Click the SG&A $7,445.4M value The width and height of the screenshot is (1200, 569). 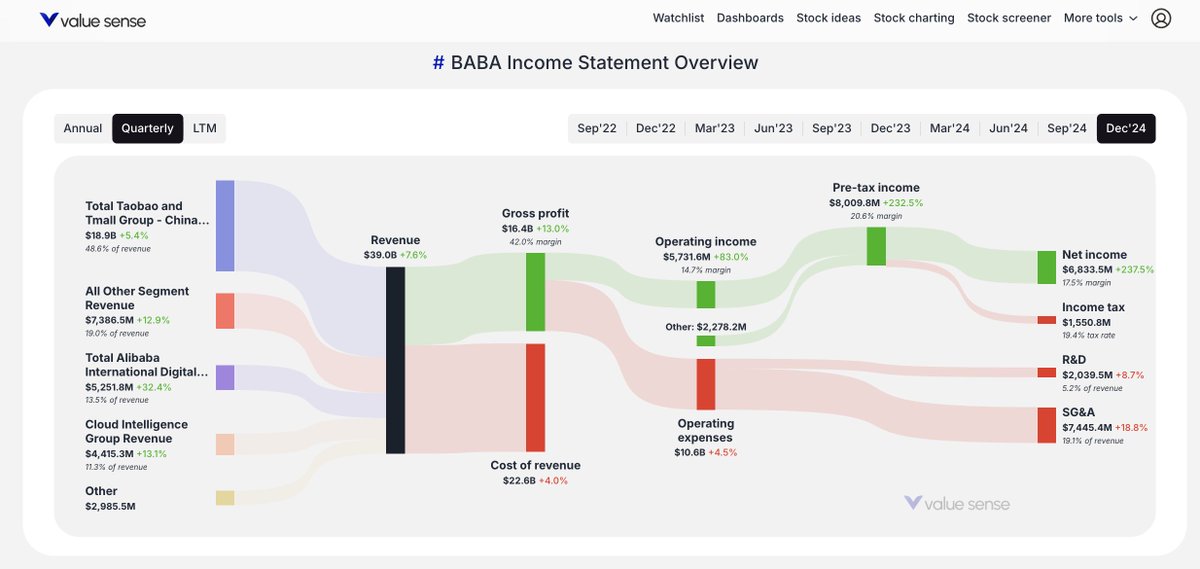(1089, 427)
